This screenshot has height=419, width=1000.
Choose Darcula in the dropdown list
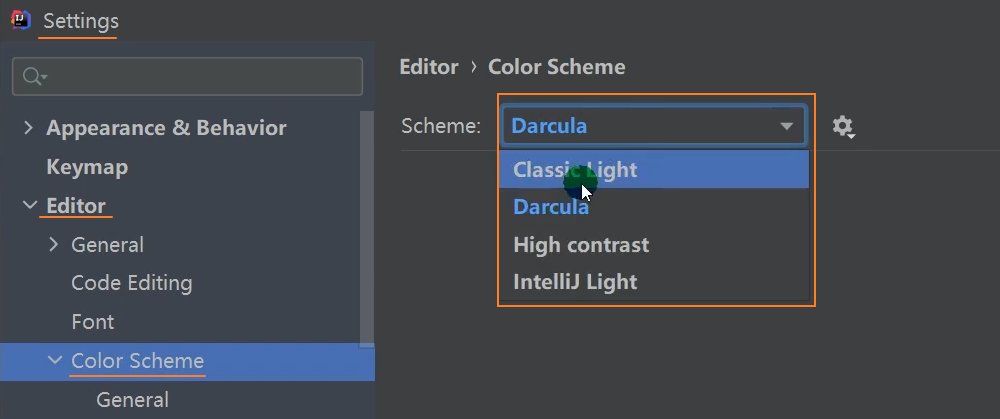[x=550, y=207]
